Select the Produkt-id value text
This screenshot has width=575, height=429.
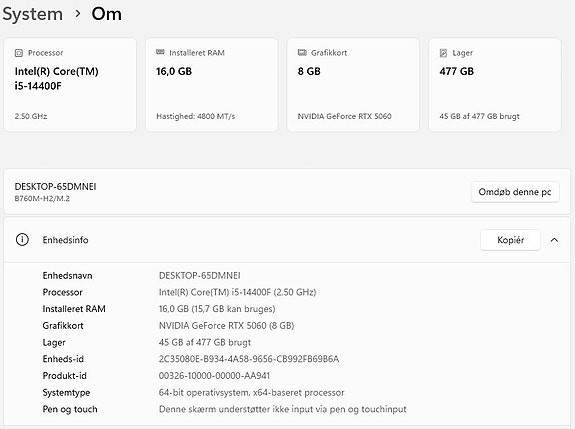click(x=214, y=376)
